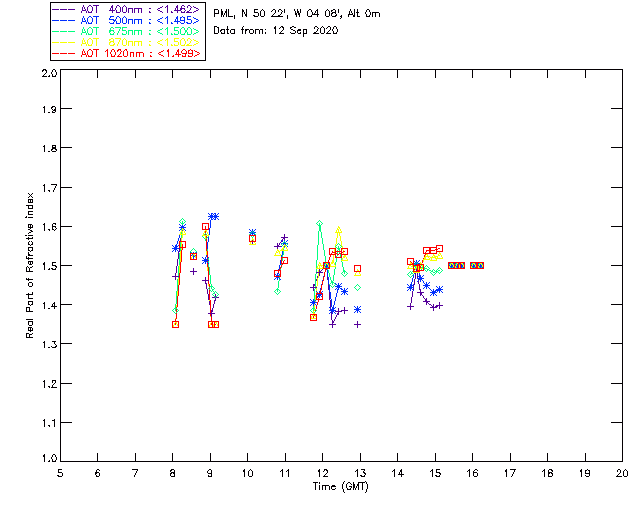Click the 20 x-axis tick label
The height and width of the screenshot is (512, 640).
622,473
